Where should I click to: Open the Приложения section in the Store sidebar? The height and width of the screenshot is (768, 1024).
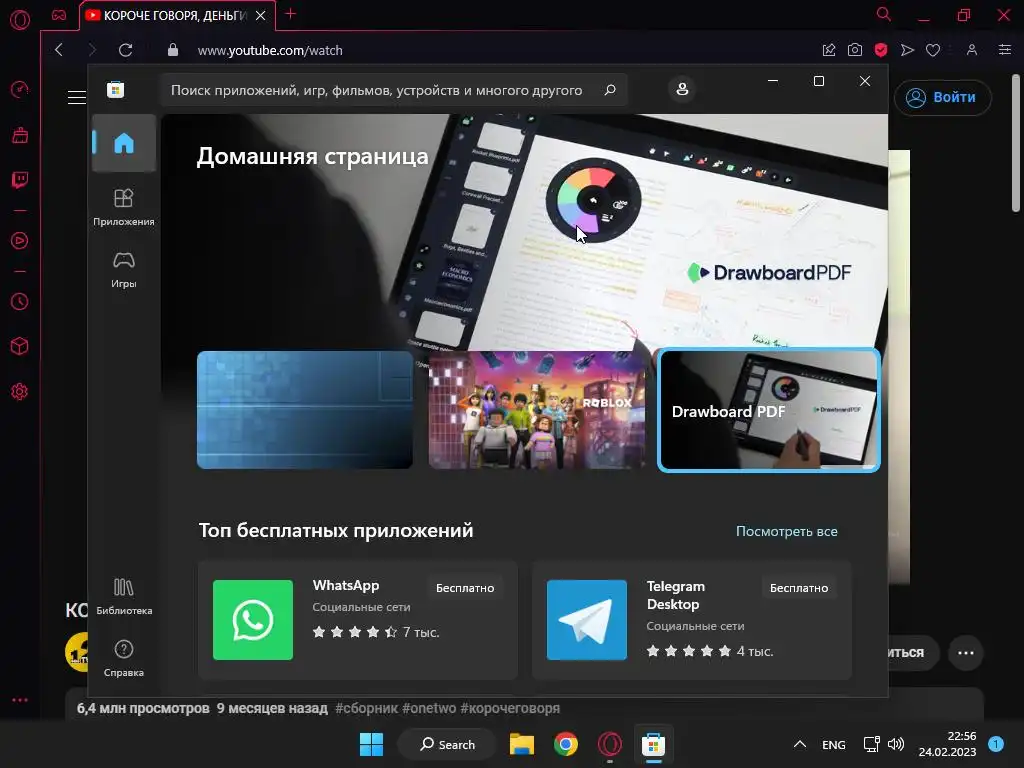[x=123, y=207]
